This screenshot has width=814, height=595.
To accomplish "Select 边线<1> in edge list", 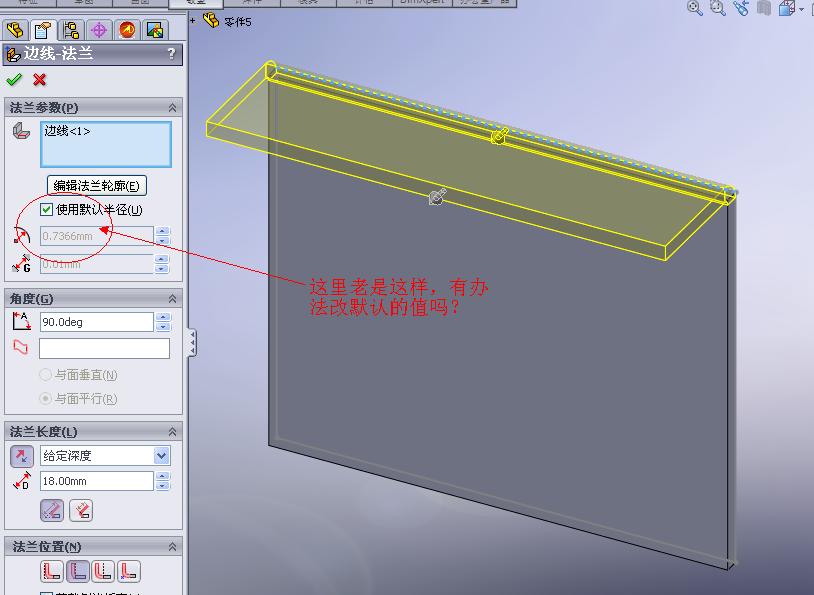I will 67,131.
